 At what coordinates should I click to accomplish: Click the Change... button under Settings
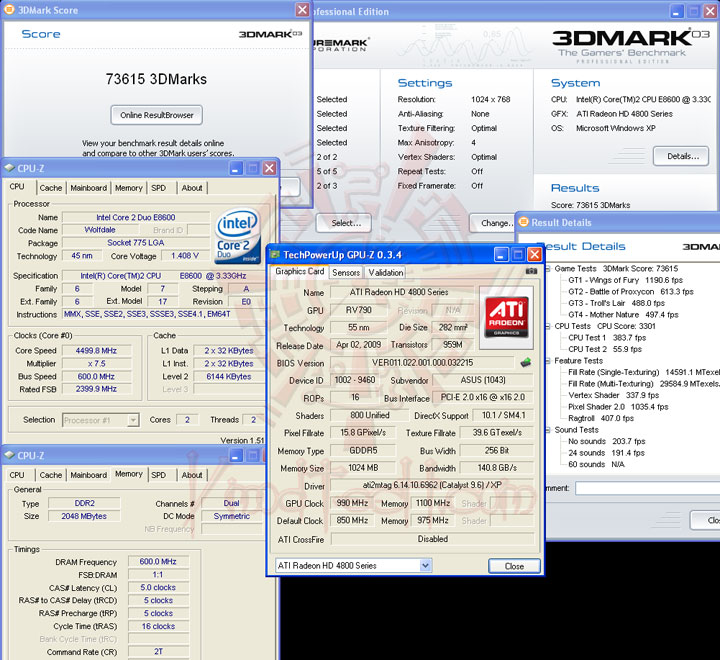[493, 223]
